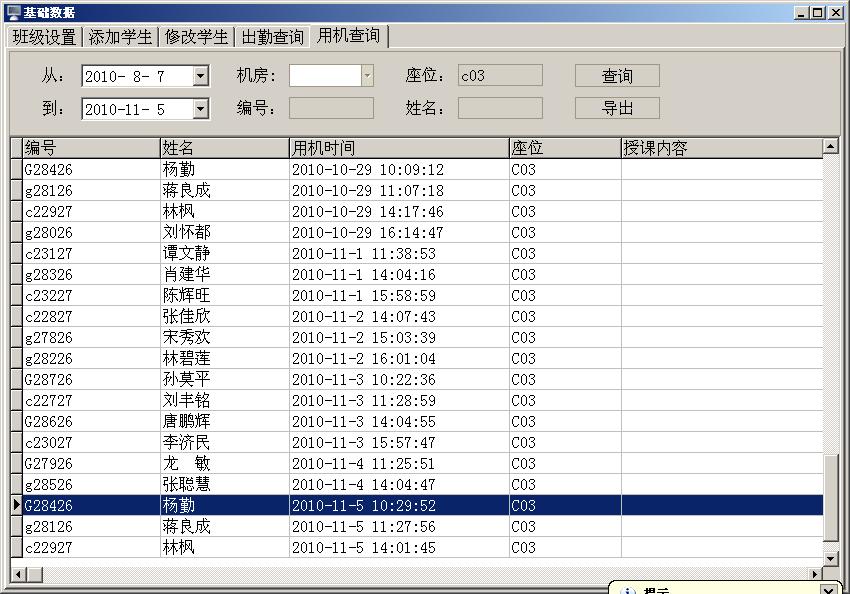Click the 查询 button
Image resolution: width=850 pixels, height=594 pixels.
[617, 76]
